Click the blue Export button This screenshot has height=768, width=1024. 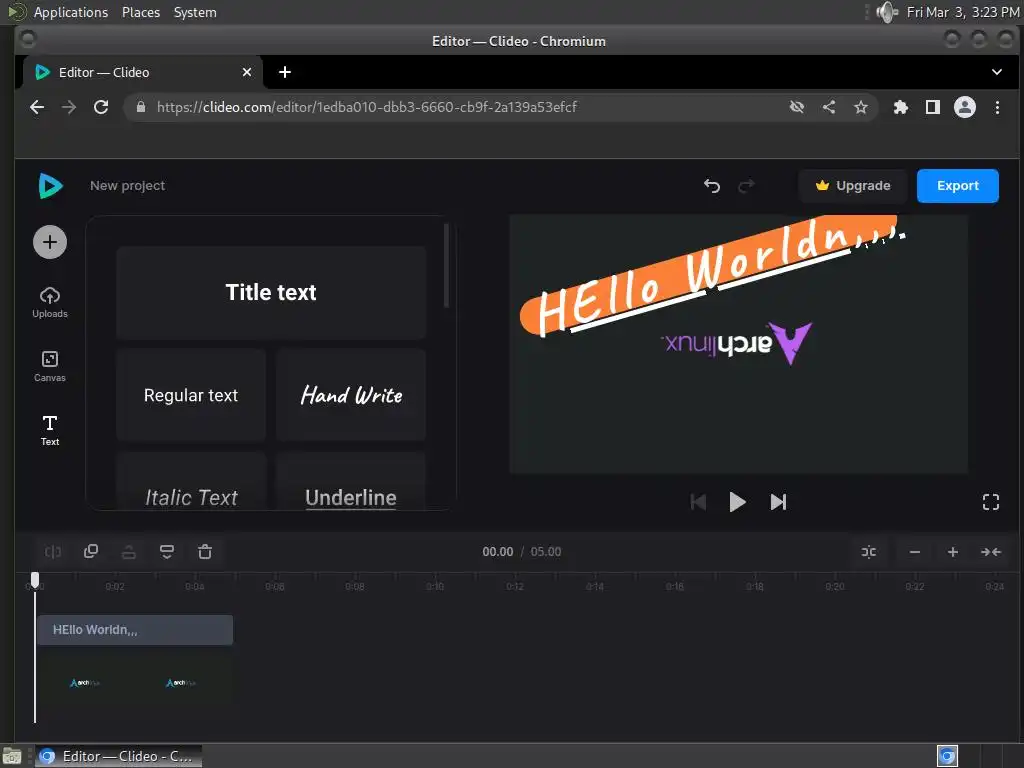957,185
